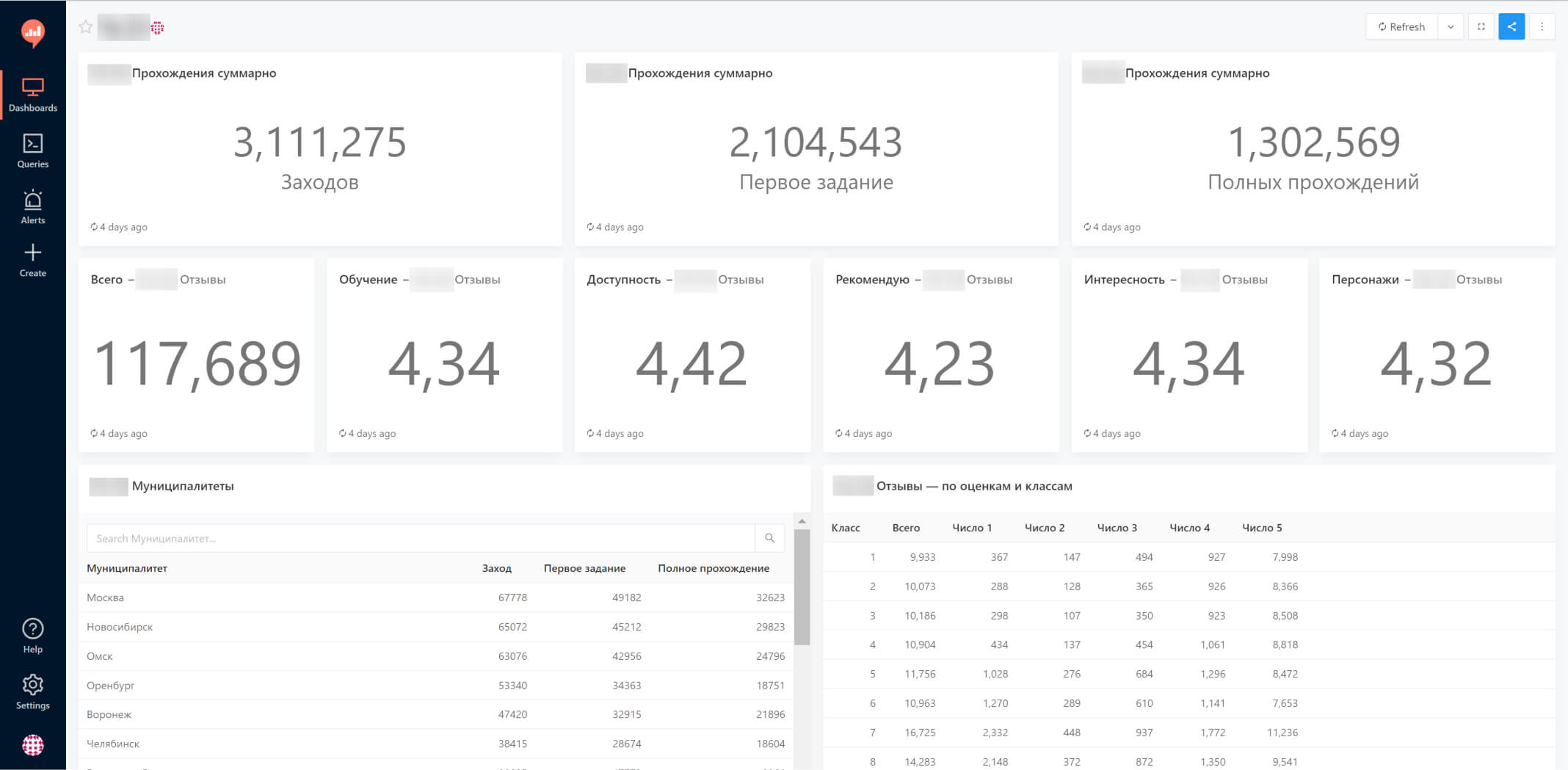1568x770 pixels.
Task: Click the 2,104,543 Первое задание counter
Action: pyautogui.click(x=816, y=157)
